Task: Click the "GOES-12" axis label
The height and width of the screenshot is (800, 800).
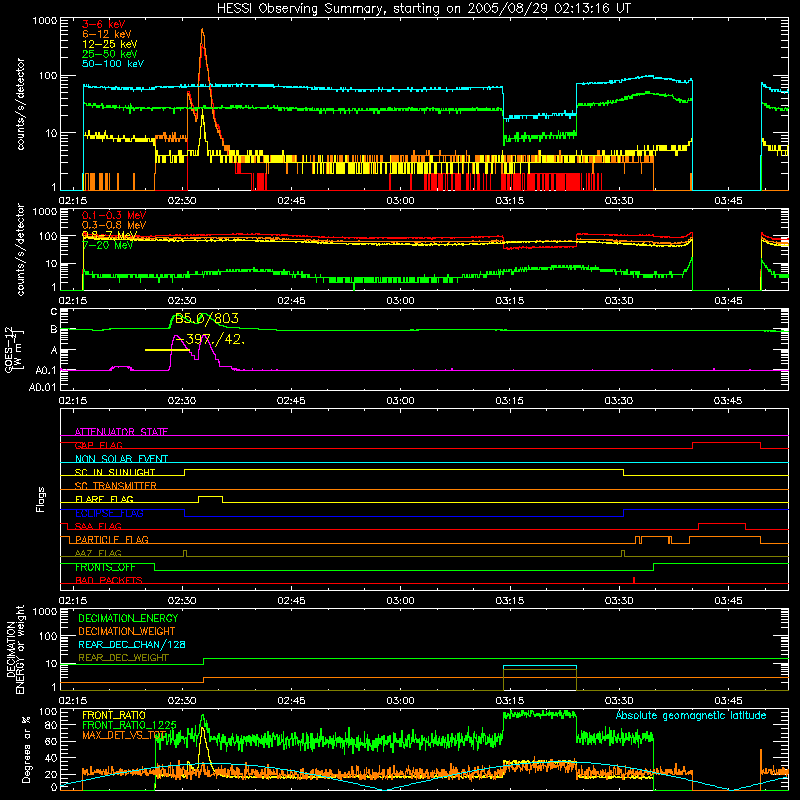Action: coord(9,349)
